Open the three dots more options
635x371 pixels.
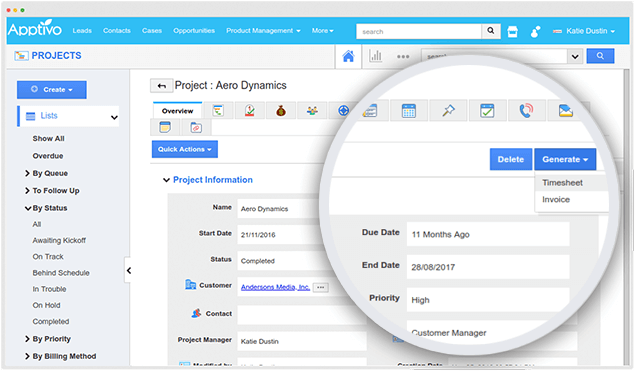tap(403, 56)
